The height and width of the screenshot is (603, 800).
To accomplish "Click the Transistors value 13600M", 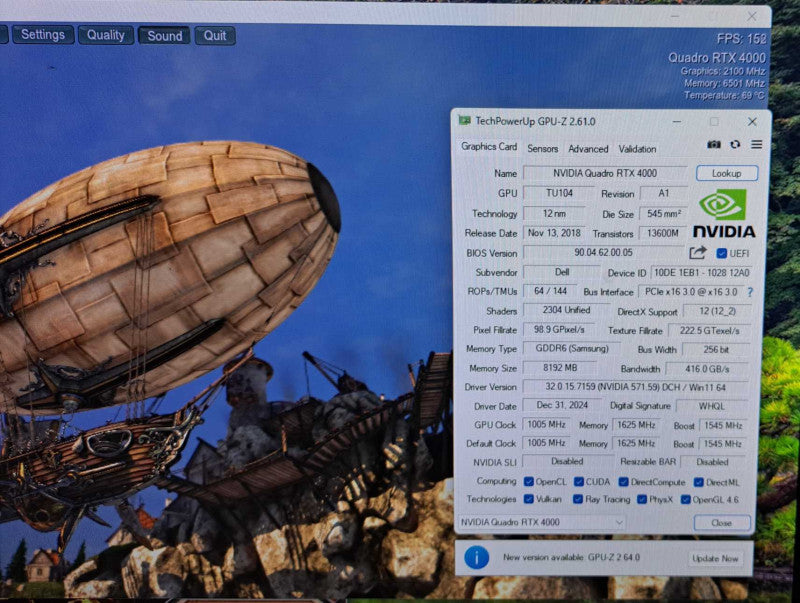I will pyautogui.click(x=663, y=234).
